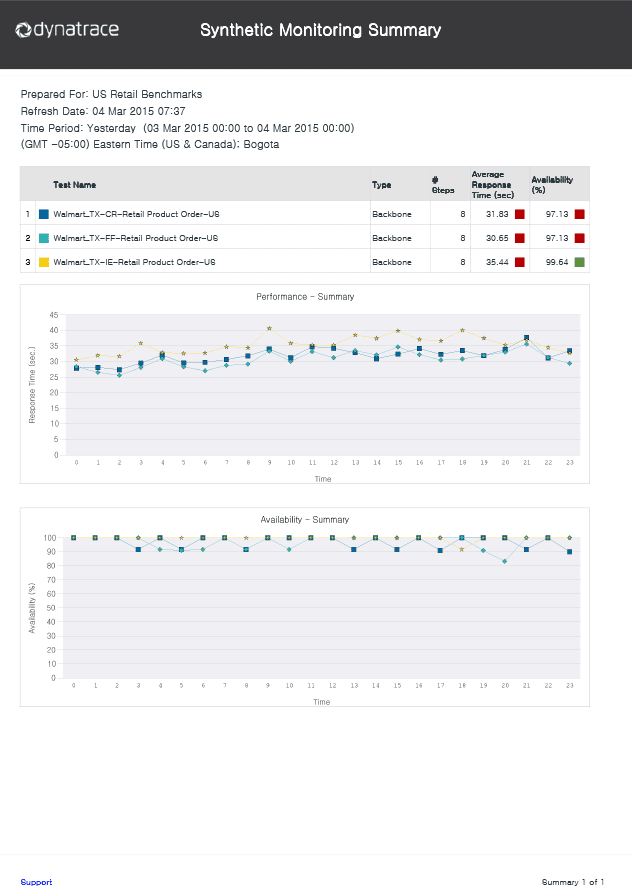Click the green availability indicator beside 99.64
The image size is (632, 894).
580,262
